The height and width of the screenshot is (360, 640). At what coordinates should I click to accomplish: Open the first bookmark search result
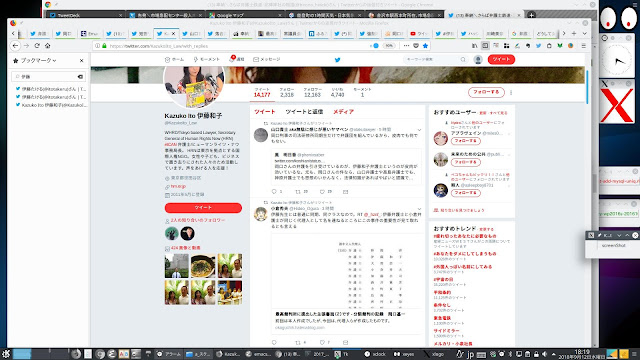coord(51,89)
